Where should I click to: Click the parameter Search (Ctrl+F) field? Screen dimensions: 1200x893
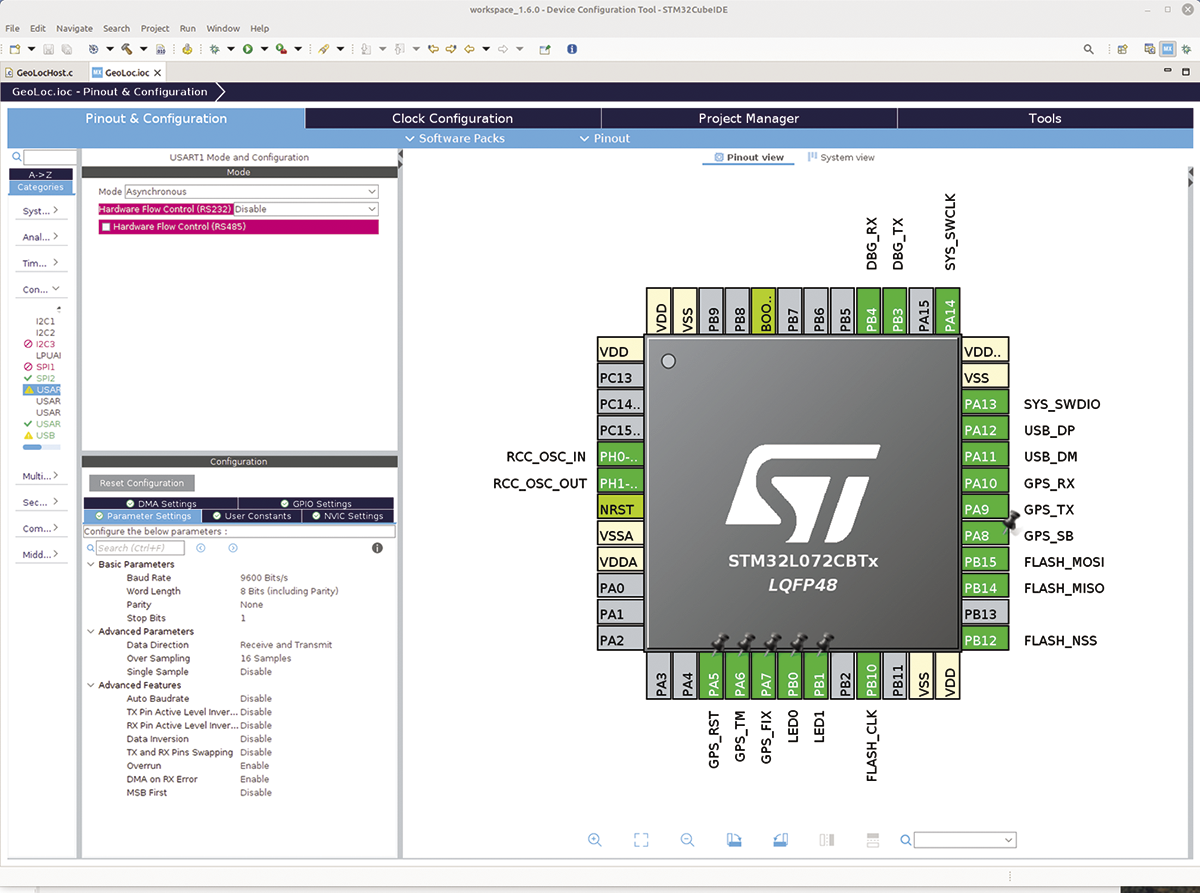(x=140, y=548)
